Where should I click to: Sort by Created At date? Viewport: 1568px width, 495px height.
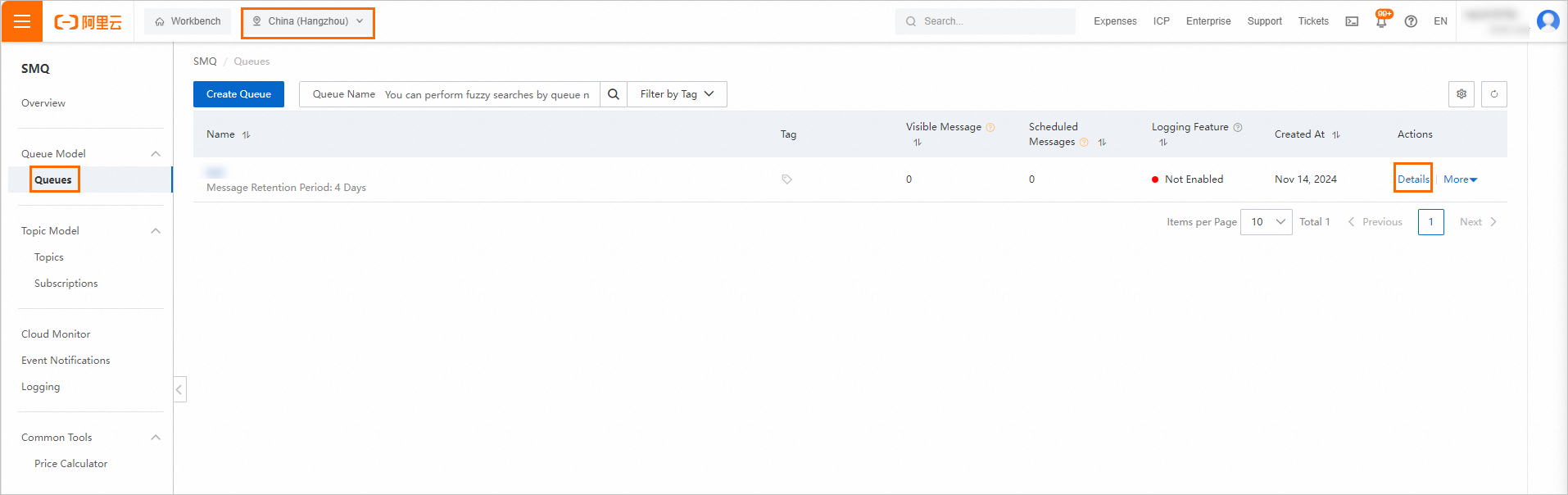[1336, 135]
